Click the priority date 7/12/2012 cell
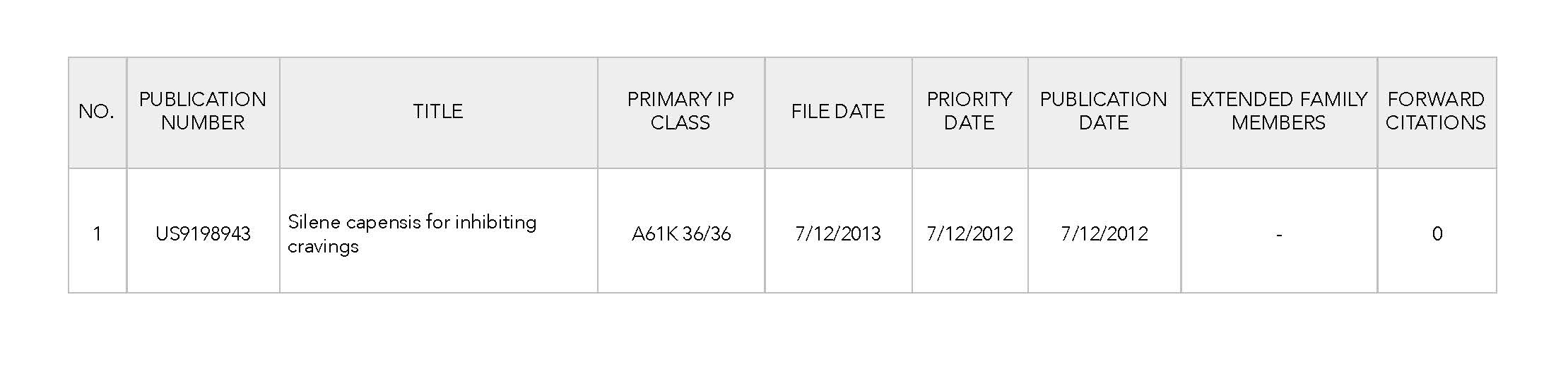 (x=969, y=231)
